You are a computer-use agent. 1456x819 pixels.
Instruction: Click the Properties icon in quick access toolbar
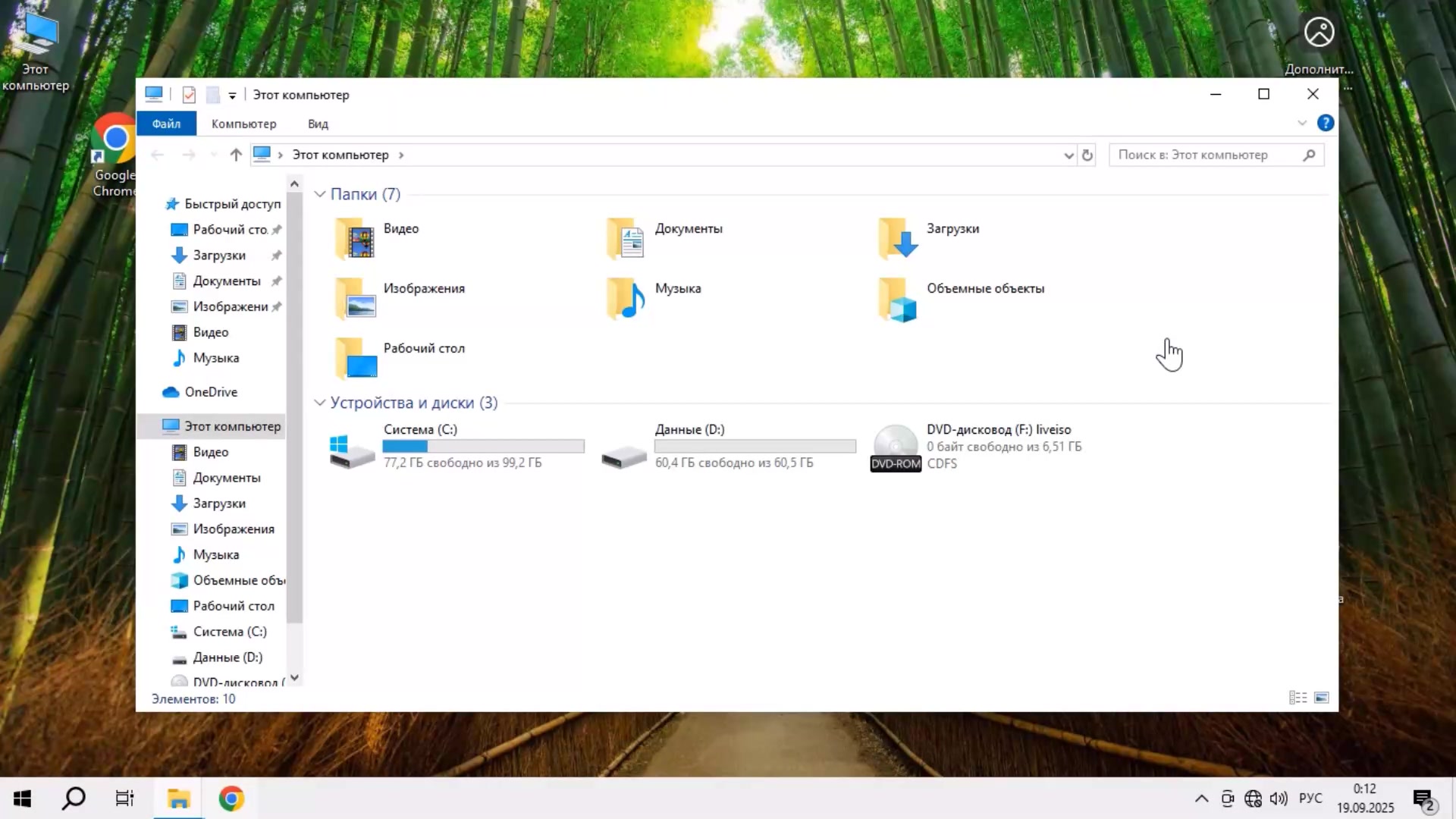point(189,95)
